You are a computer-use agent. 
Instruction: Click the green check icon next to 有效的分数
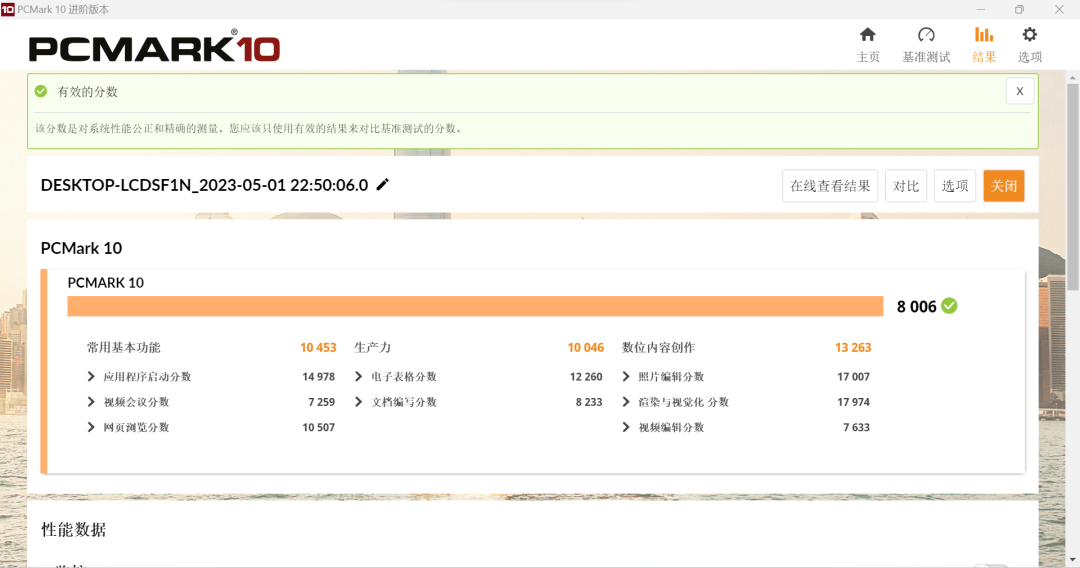point(41,91)
